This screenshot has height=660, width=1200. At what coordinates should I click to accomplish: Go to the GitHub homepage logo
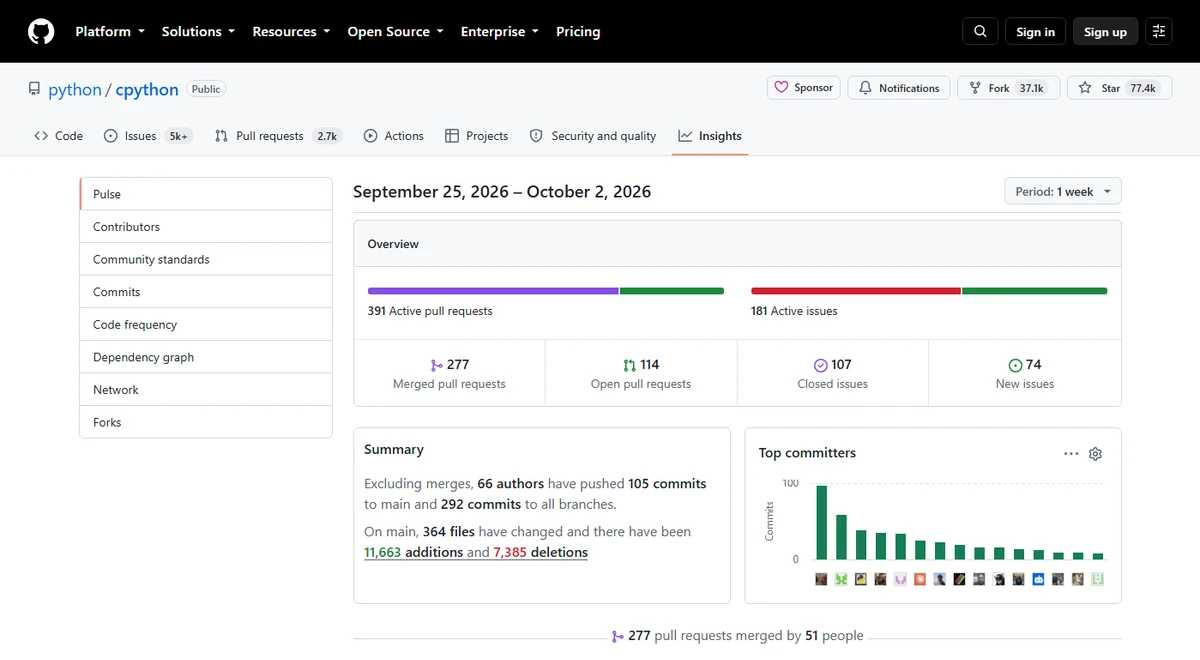pyautogui.click(x=41, y=32)
